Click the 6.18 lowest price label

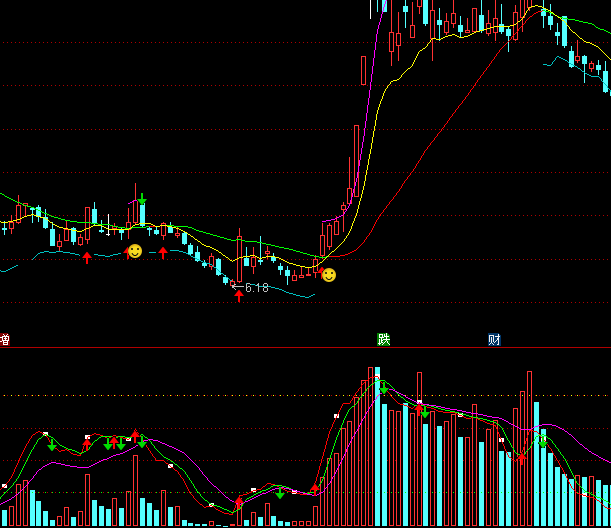(257, 288)
